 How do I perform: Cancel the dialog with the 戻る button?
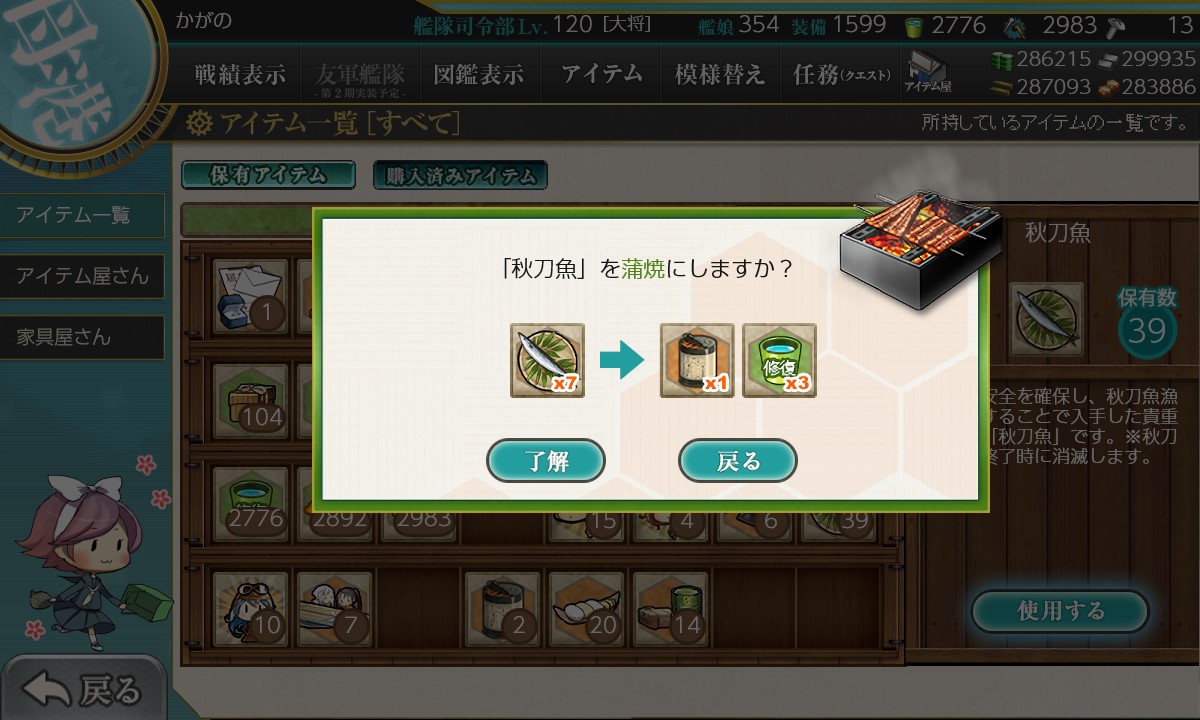tap(738, 461)
